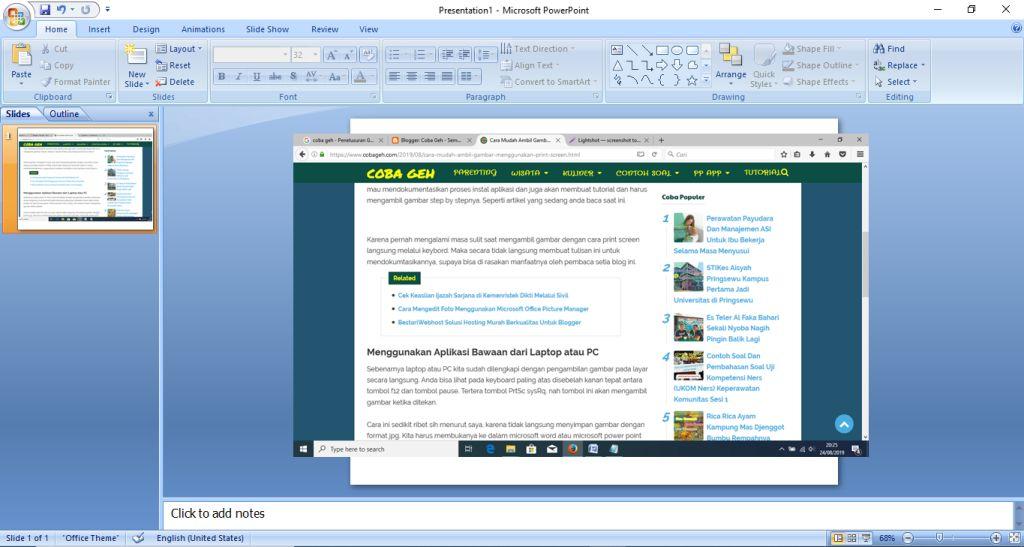
Task: Toggle Bold formatting
Action: (221, 77)
